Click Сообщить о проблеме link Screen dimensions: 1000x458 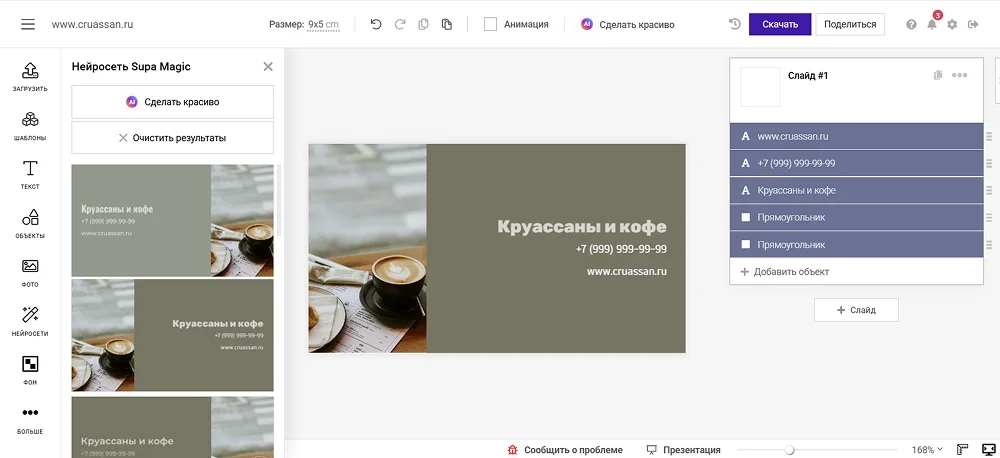pyautogui.click(x=564, y=450)
